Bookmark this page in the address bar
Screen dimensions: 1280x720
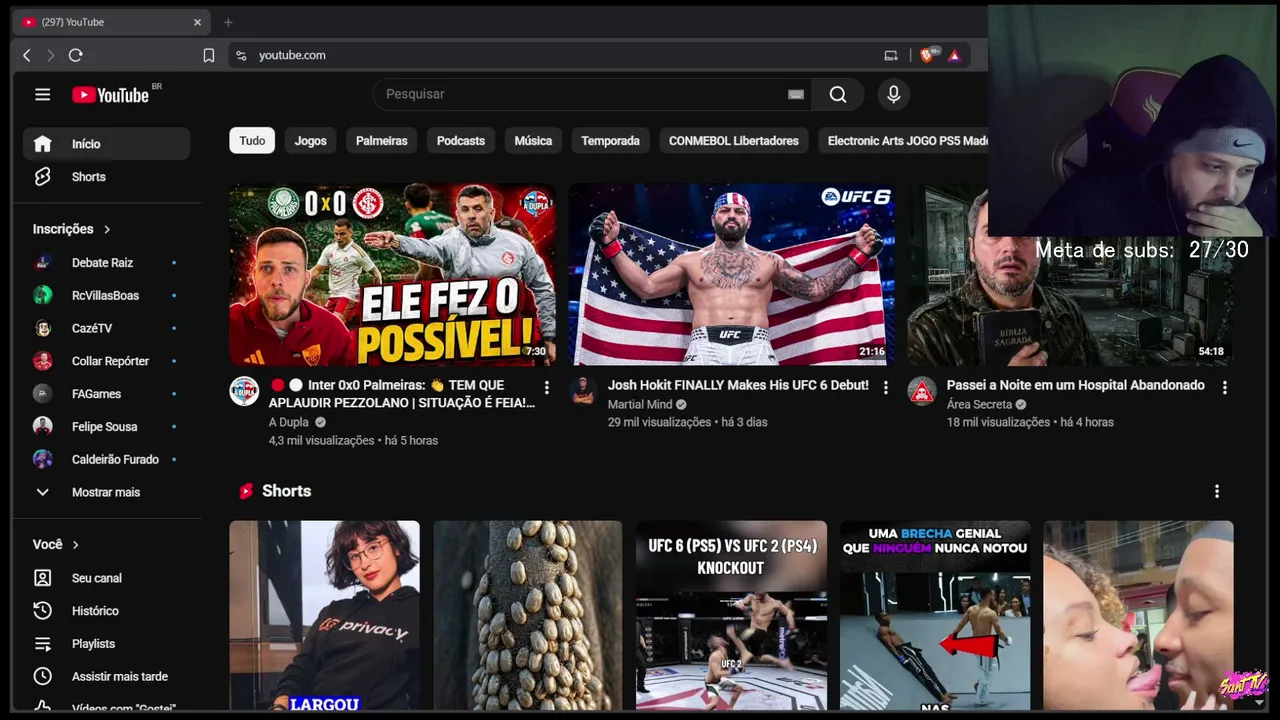pos(209,55)
